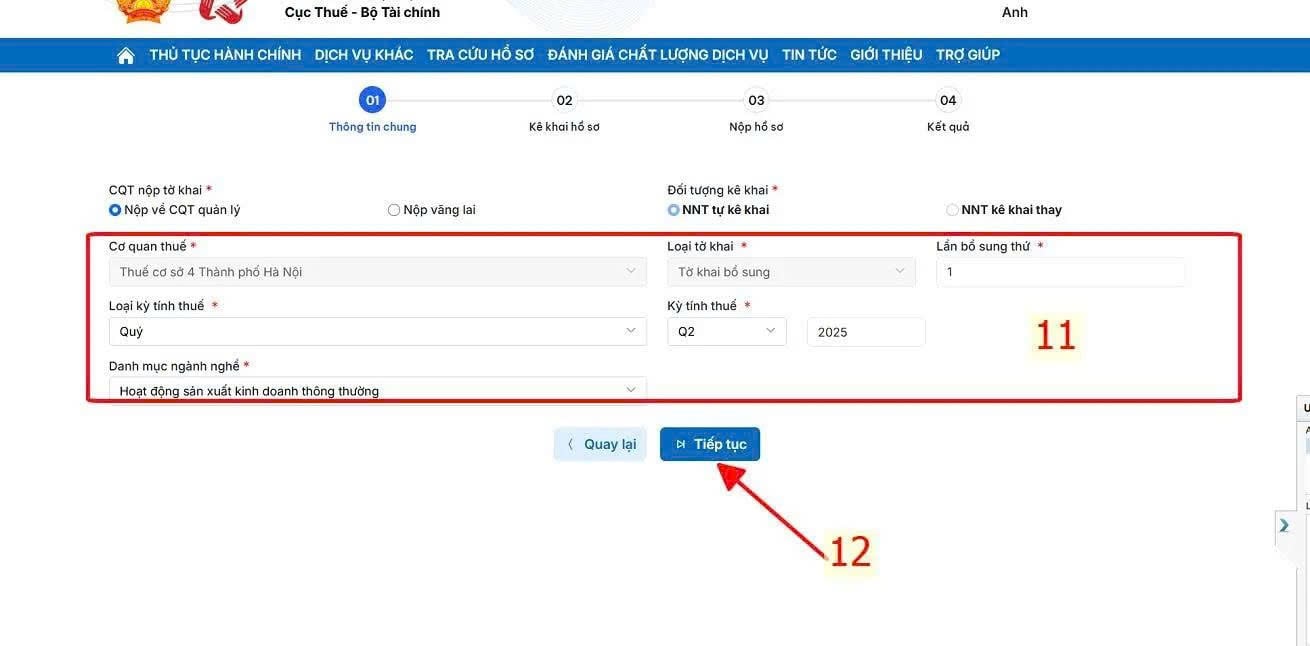Select Nộp vãng lai radio option
1310x646 pixels.
(x=394, y=210)
